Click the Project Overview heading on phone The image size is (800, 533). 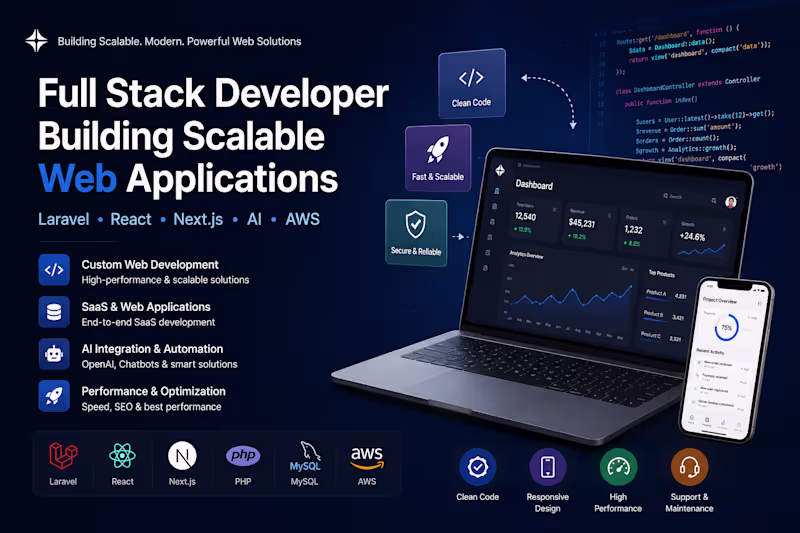pyautogui.click(x=720, y=300)
